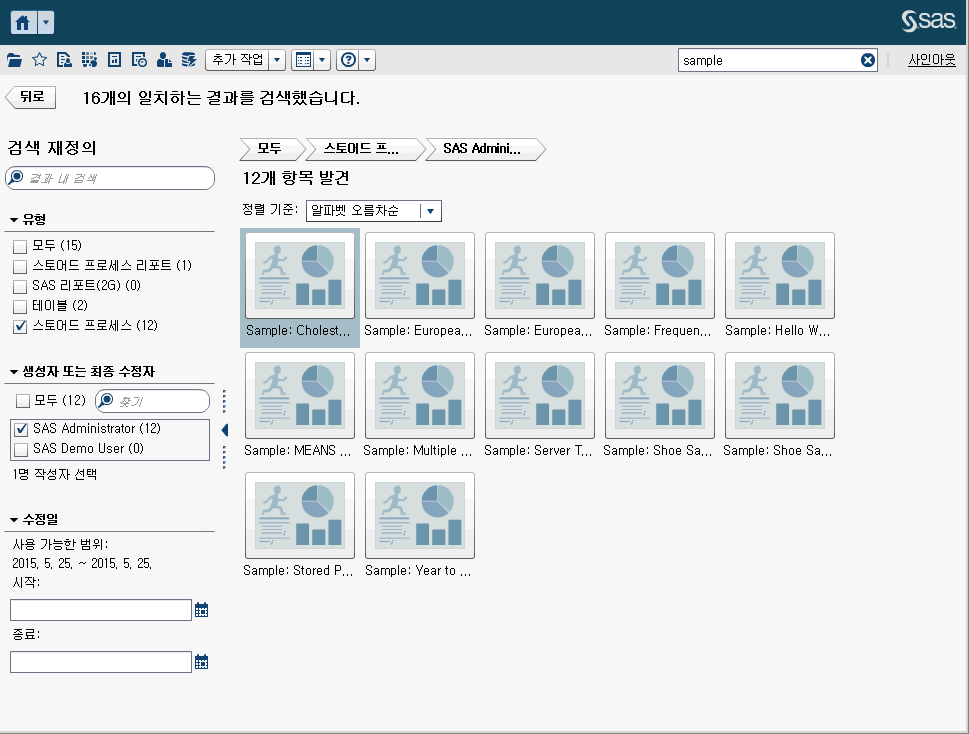Open the folder browse icon
This screenshot has height=734, width=969.
click(x=15, y=59)
